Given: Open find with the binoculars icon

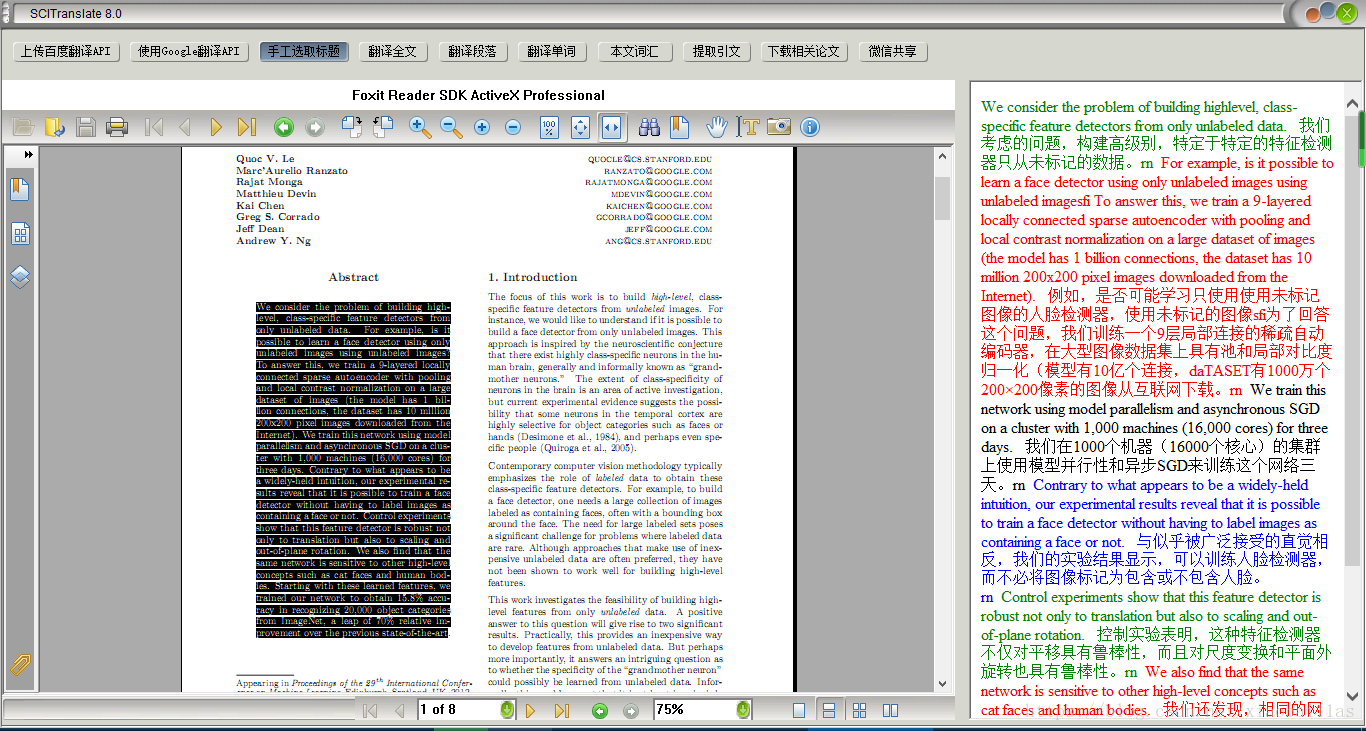Looking at the screenshot, I should point(649,127).
